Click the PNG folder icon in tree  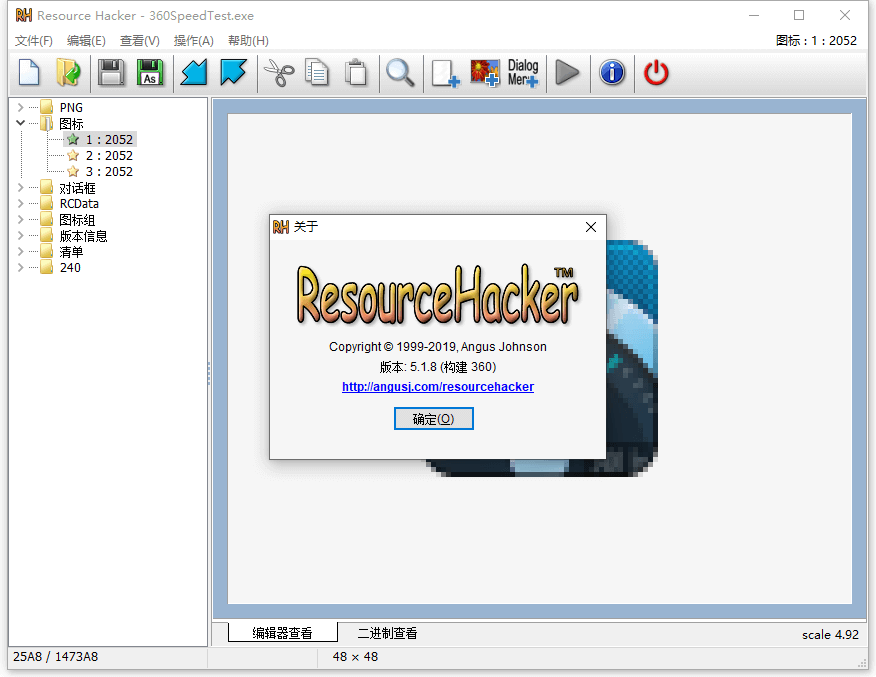[47, 107]
